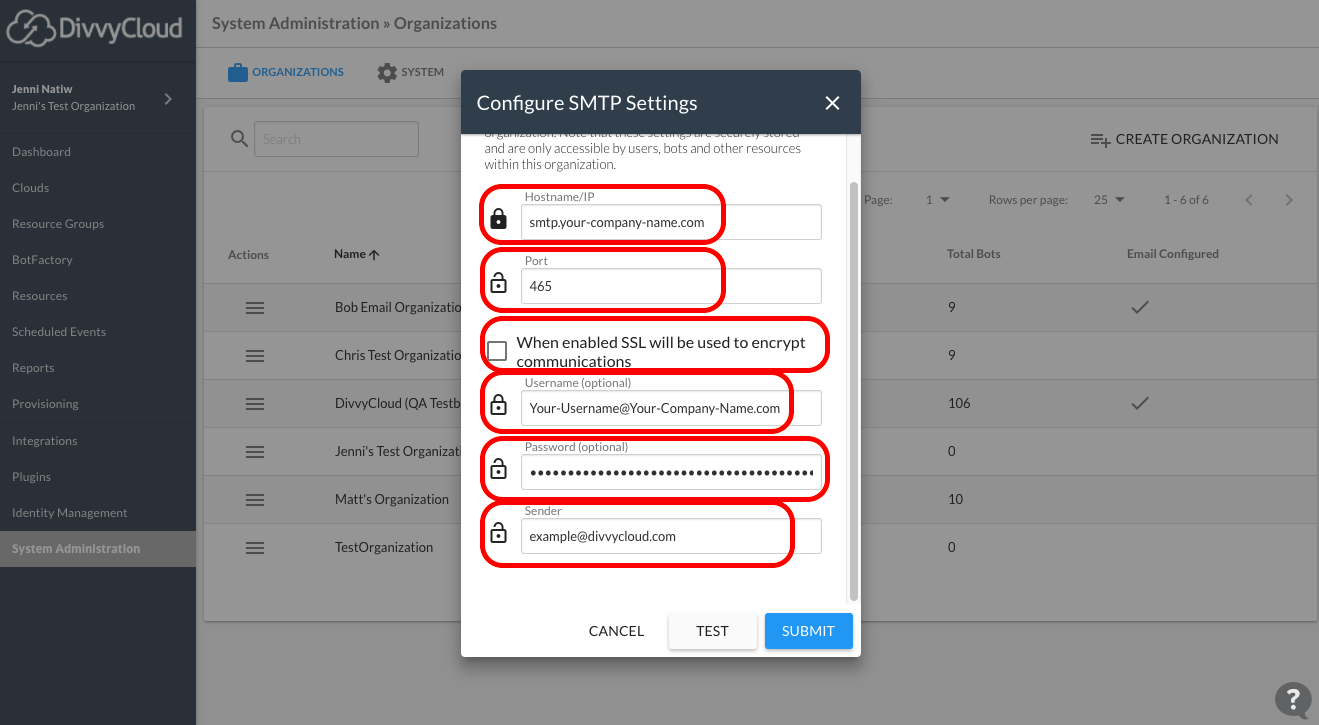Viewport: 1319px width, 725px height.
Task: Go to the previous page arrow
Action: 1249,200
